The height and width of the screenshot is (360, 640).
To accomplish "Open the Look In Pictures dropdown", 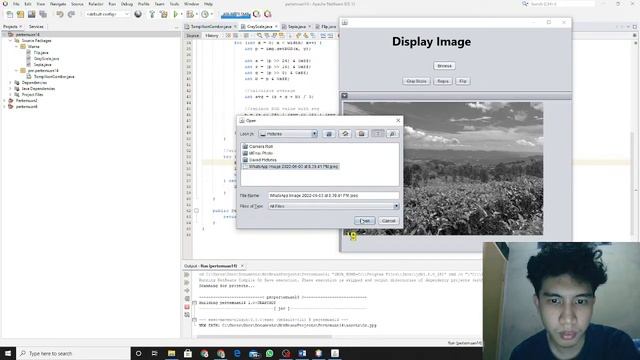I will [x=314, y=134].
